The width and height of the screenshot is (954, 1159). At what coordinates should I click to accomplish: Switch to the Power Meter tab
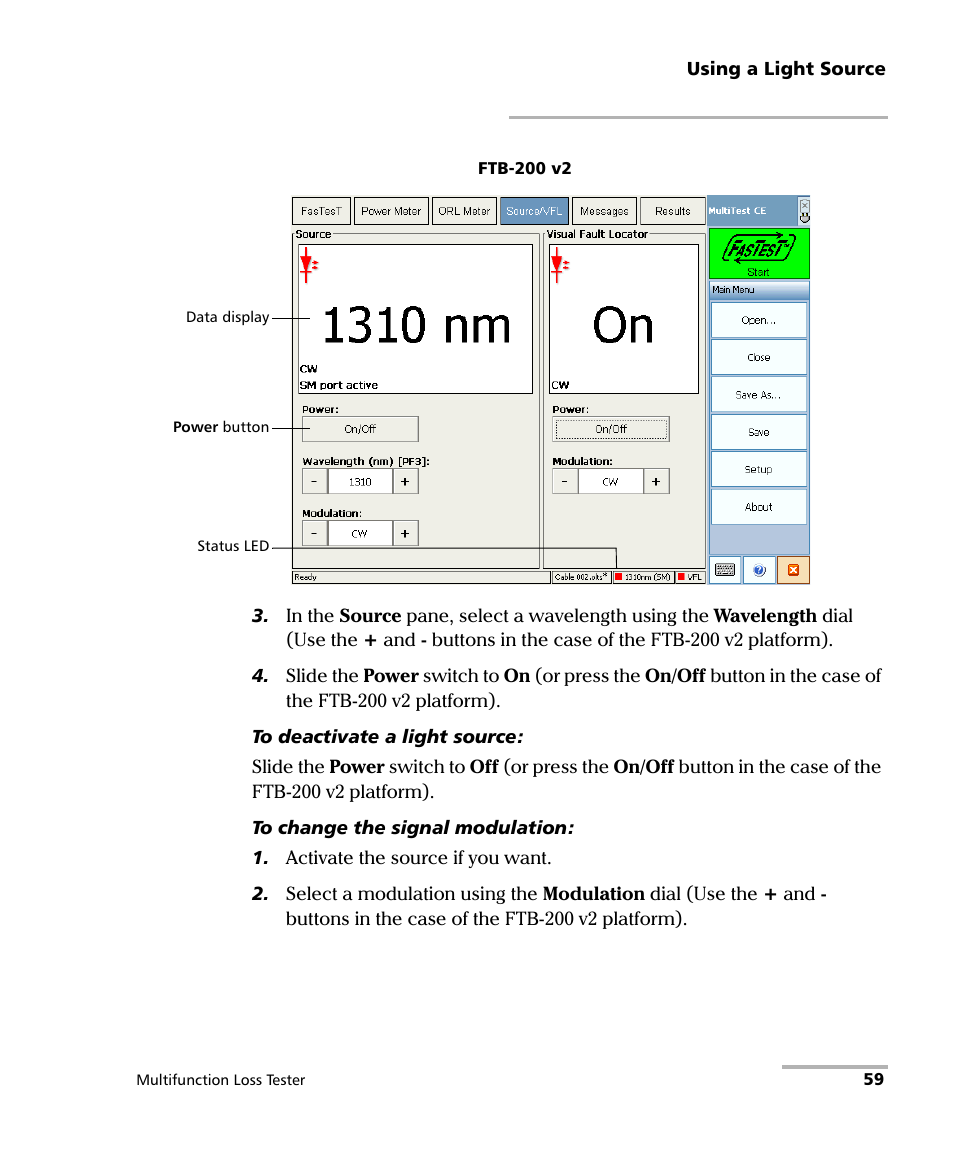391,211
